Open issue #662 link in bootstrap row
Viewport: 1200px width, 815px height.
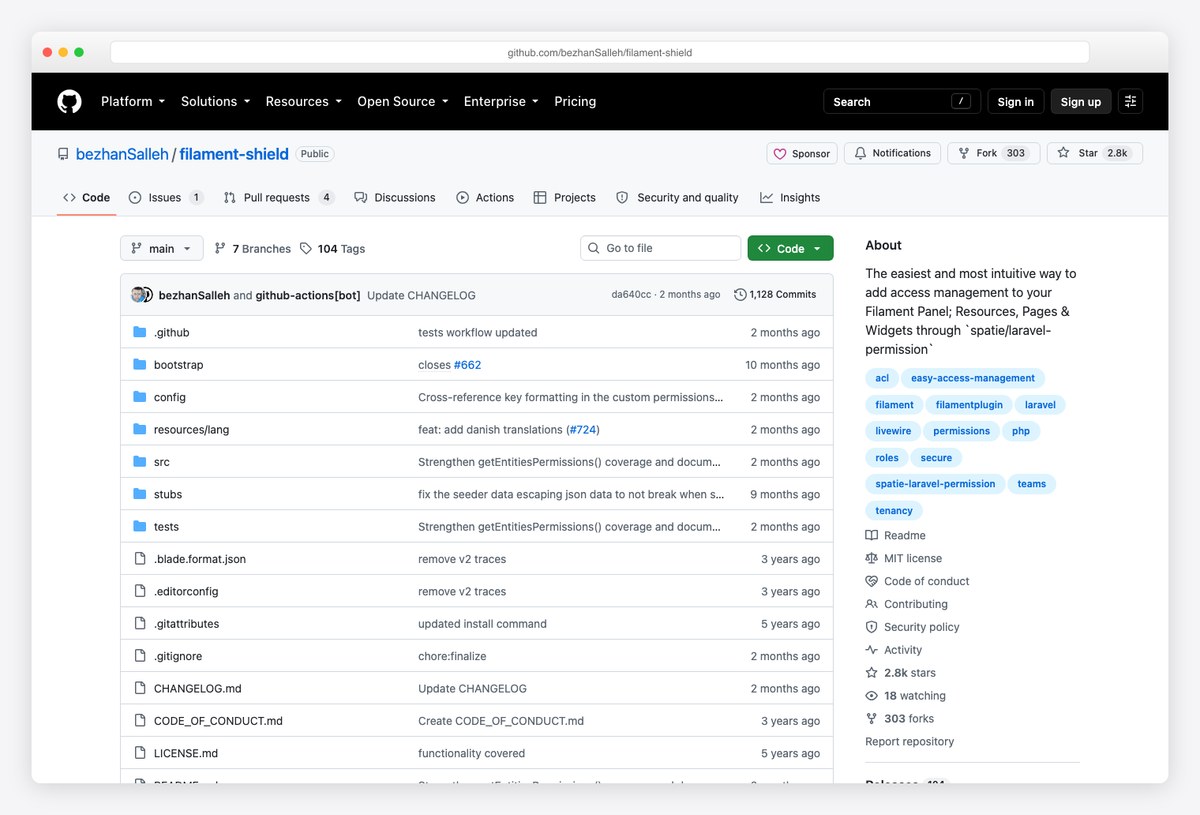(467, 365)
